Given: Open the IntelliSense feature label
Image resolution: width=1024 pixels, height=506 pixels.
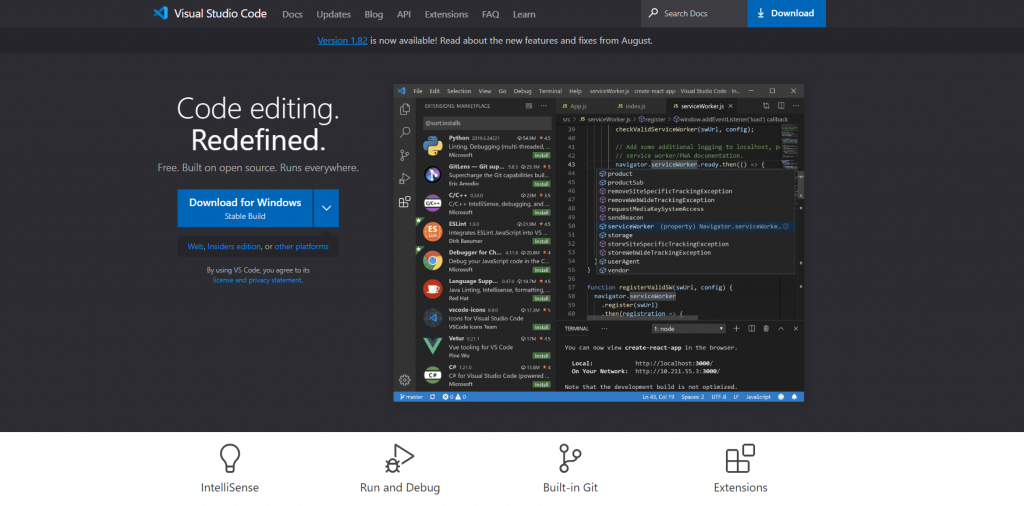Looking at the screenshot, I should coord(230,487).
